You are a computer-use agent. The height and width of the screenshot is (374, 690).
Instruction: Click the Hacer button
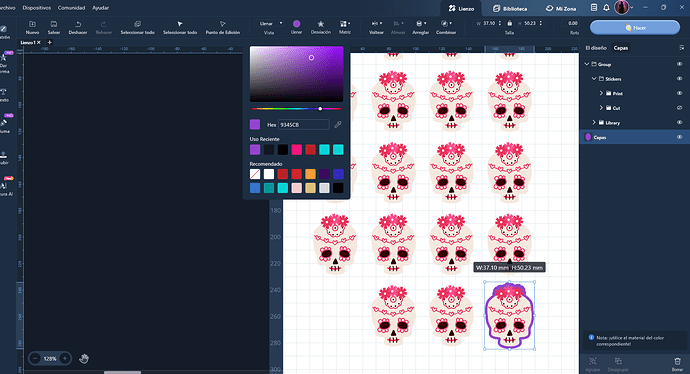635,27
